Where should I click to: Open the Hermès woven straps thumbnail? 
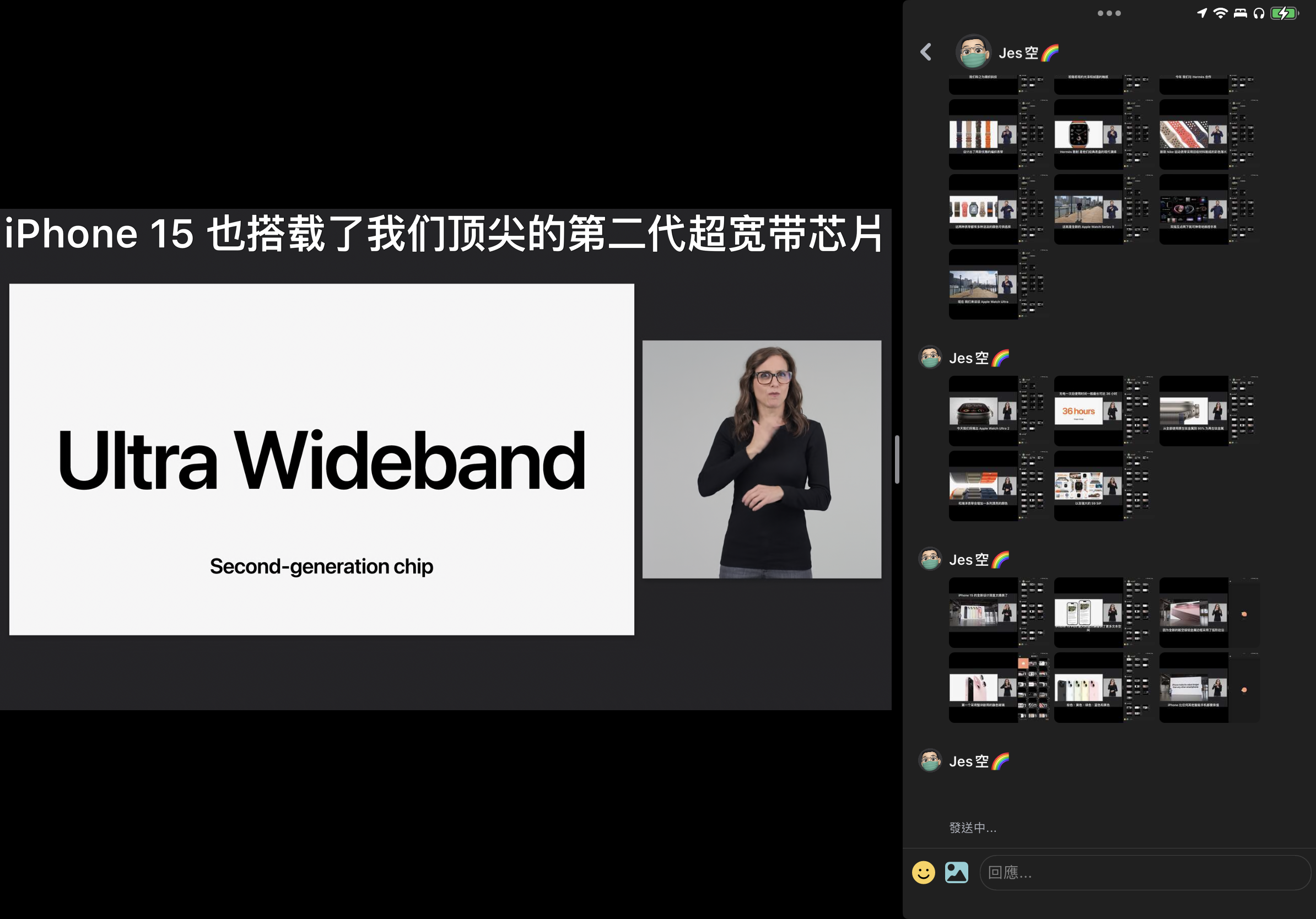(999, 134)
